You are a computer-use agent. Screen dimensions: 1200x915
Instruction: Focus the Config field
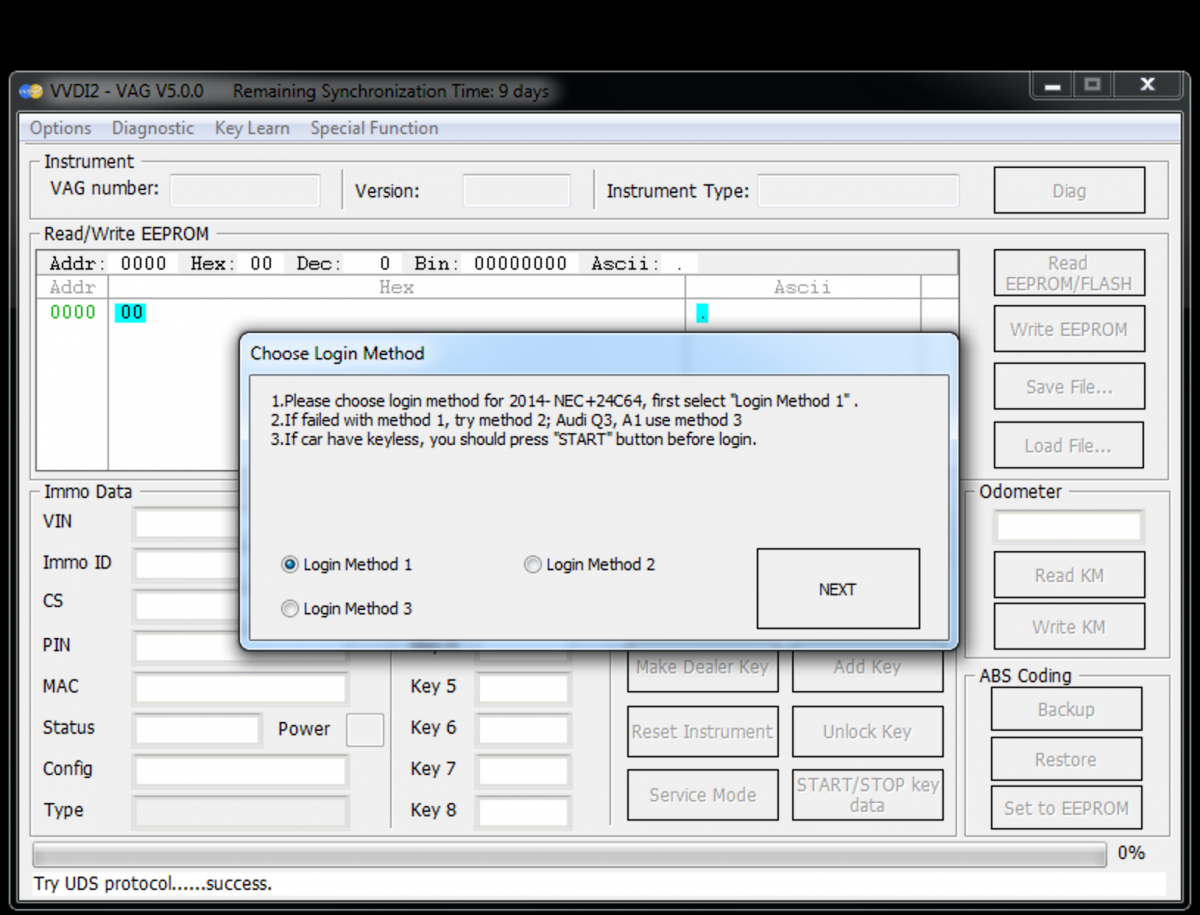[241, 770]
